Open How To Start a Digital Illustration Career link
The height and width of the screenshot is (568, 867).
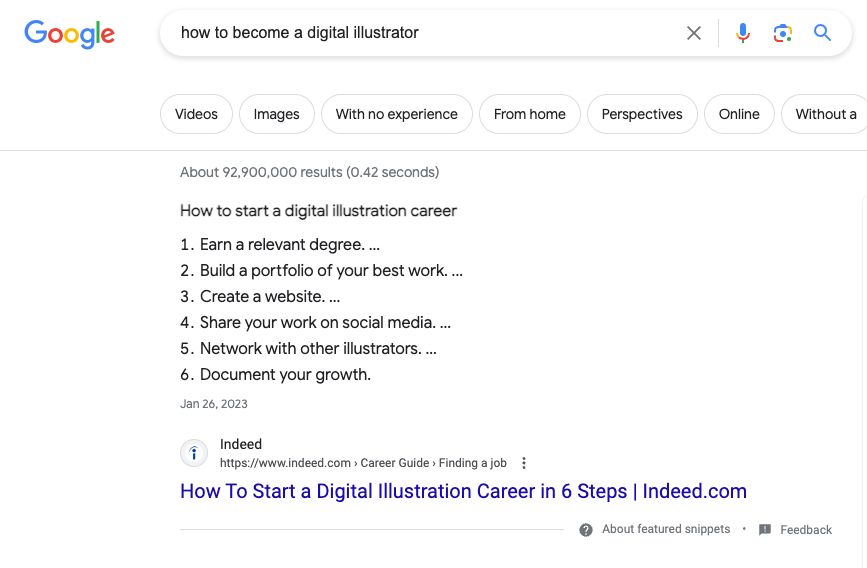coord(463,491)
